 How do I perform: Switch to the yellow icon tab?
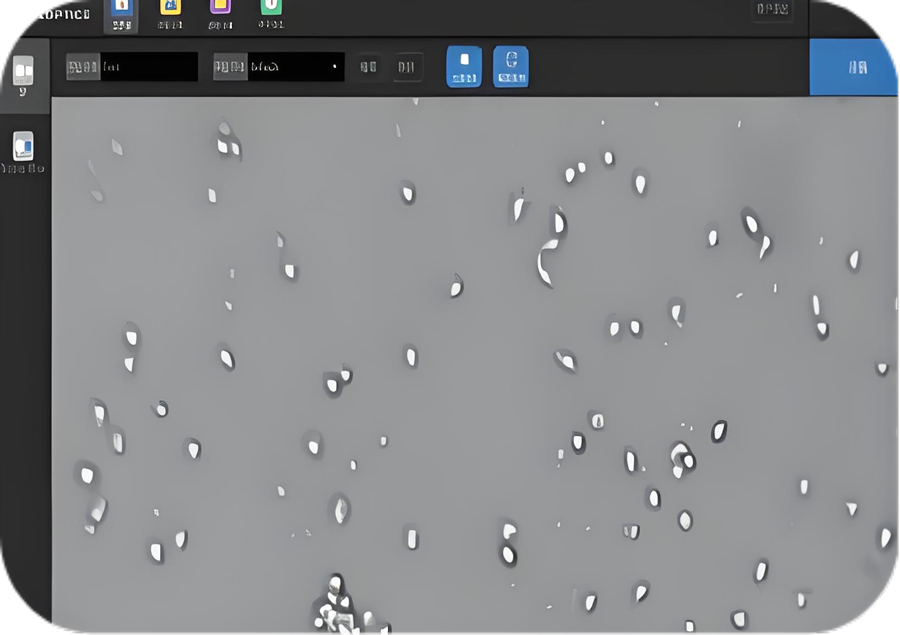tap(170, 15)
